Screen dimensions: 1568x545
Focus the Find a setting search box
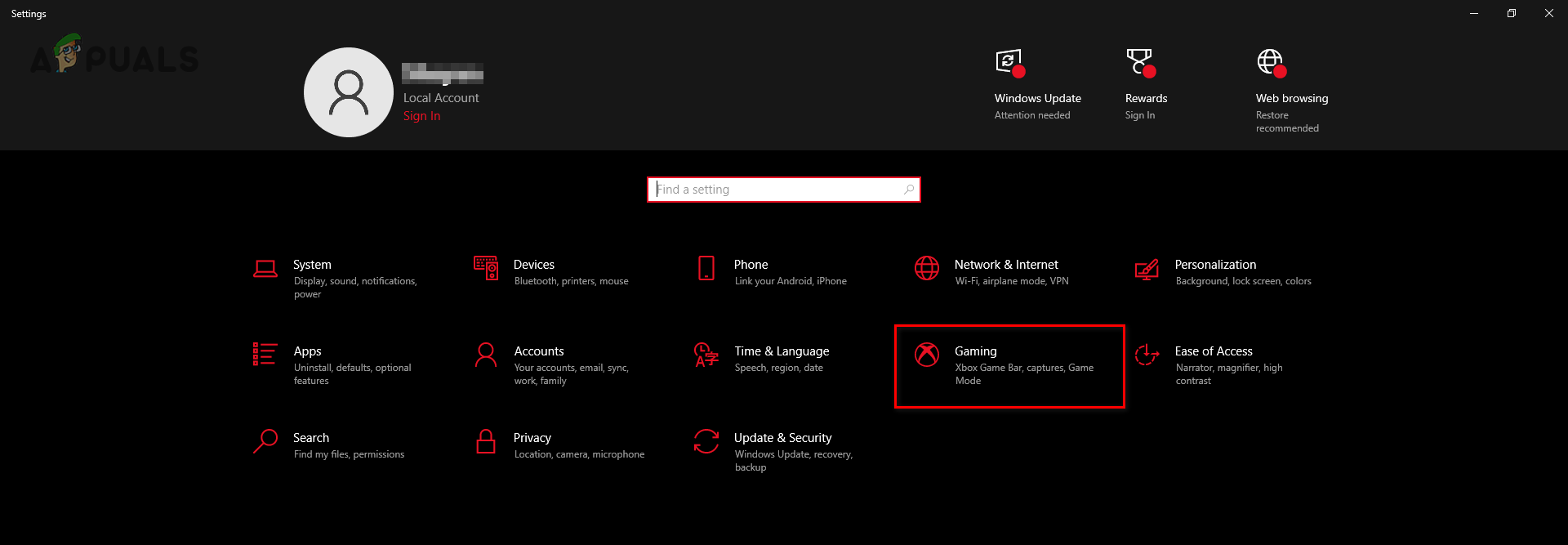pos(784,190)
